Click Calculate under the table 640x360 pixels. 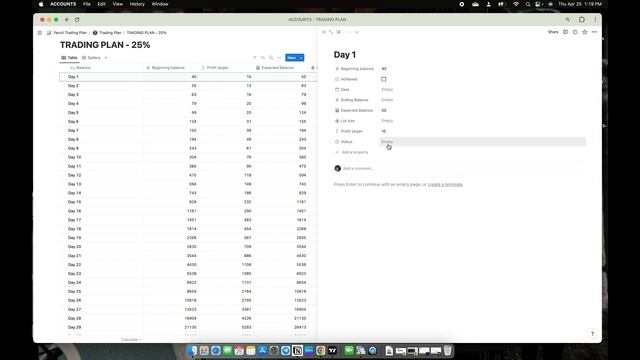131,340
